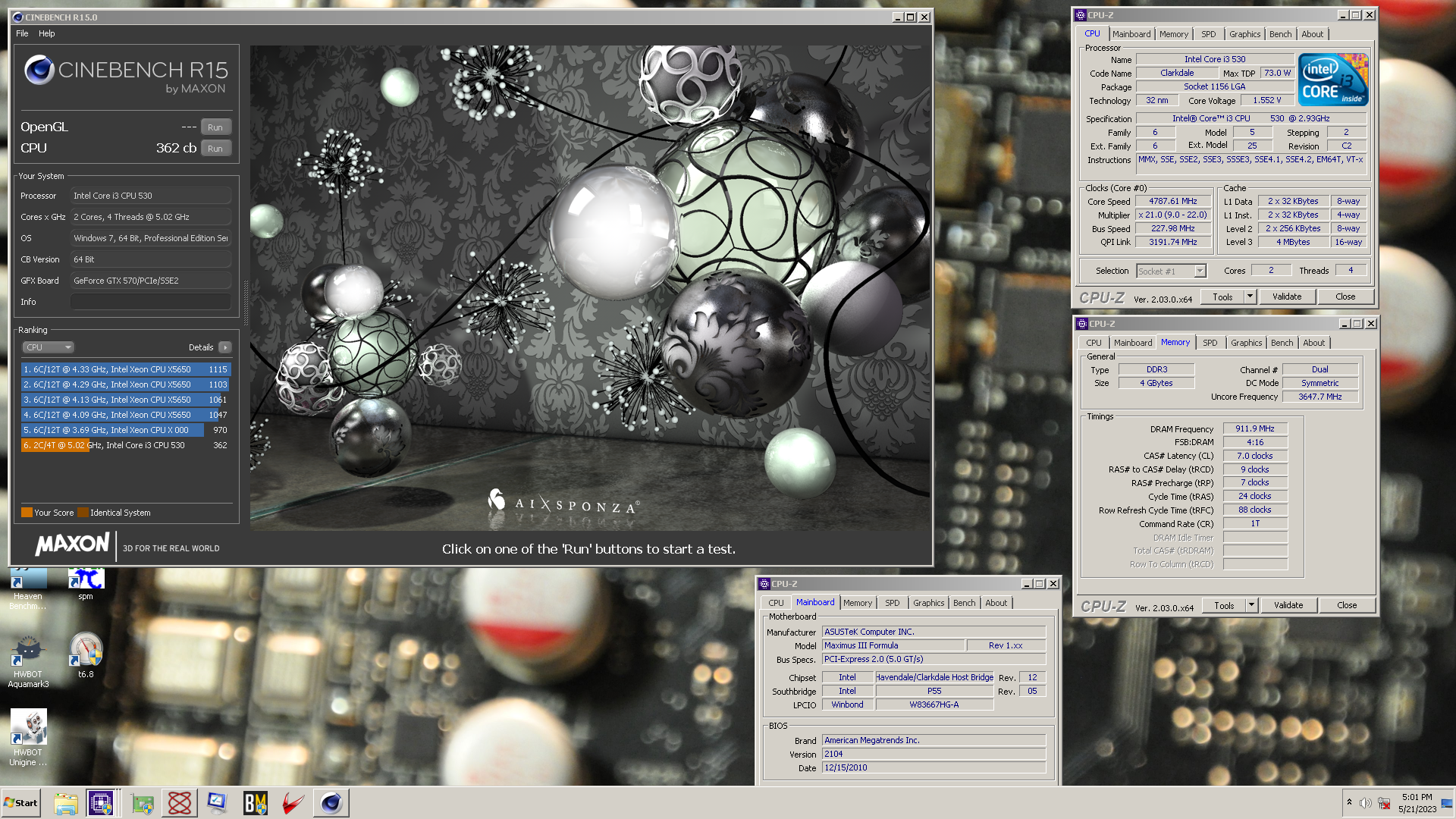
Task: Click CPU-Z title icon of Mainboard window
Action: (764, 584)
